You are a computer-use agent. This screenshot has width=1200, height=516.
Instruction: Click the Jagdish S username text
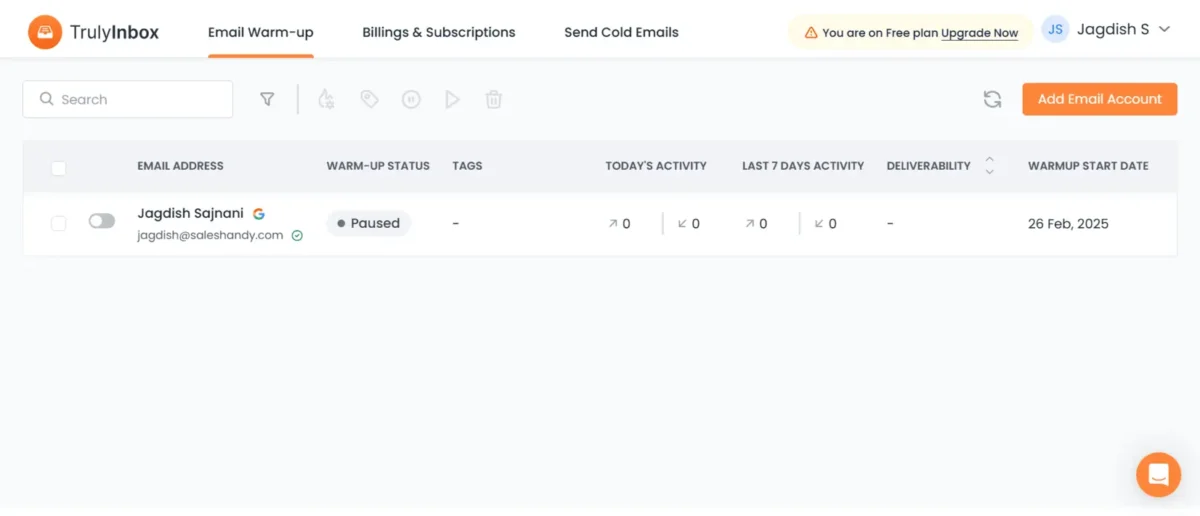pos(1113,30)
